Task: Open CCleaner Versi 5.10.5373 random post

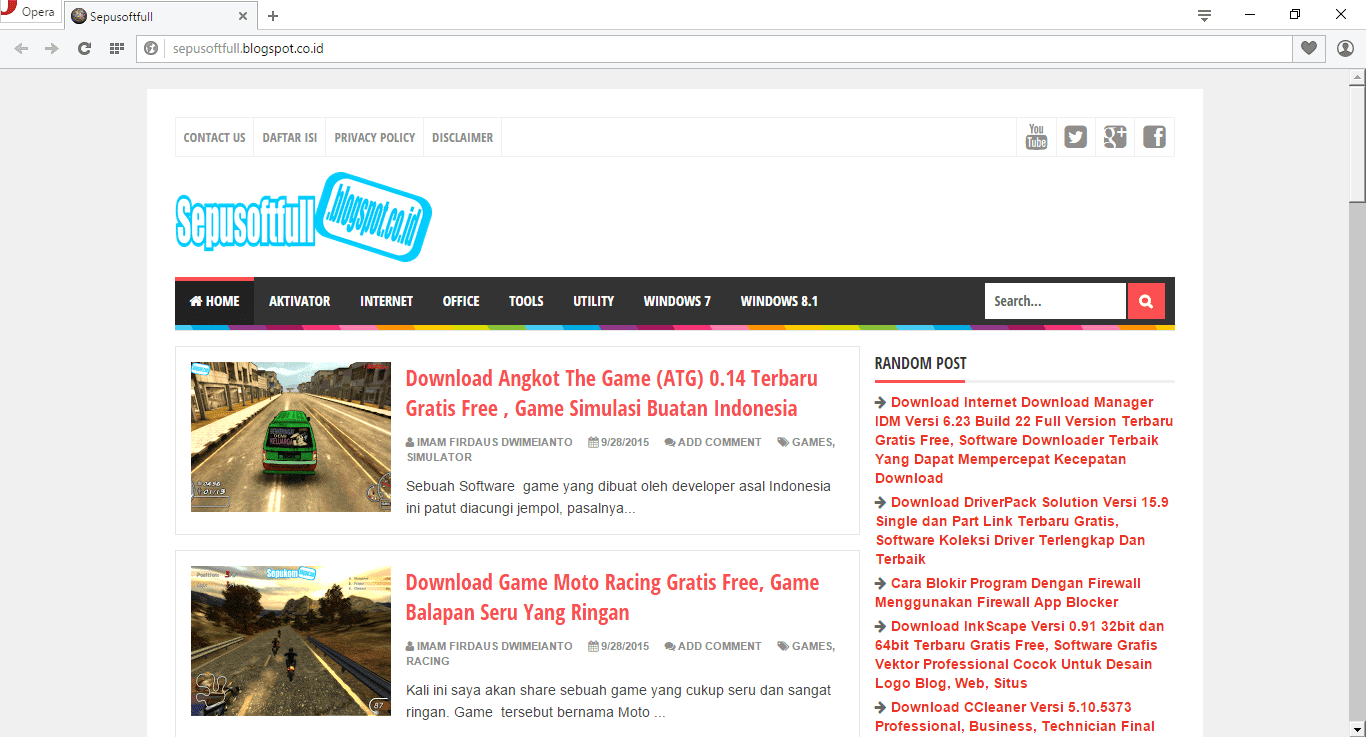Action: [1015, 716]
